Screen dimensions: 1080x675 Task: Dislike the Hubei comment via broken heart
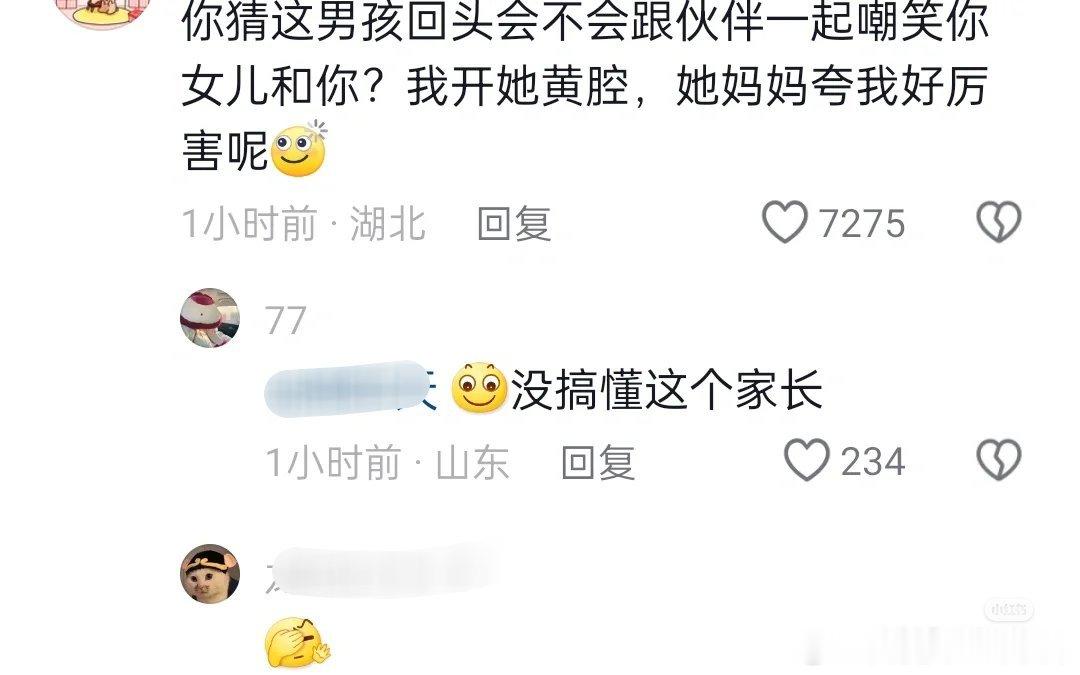click(999, 222)
